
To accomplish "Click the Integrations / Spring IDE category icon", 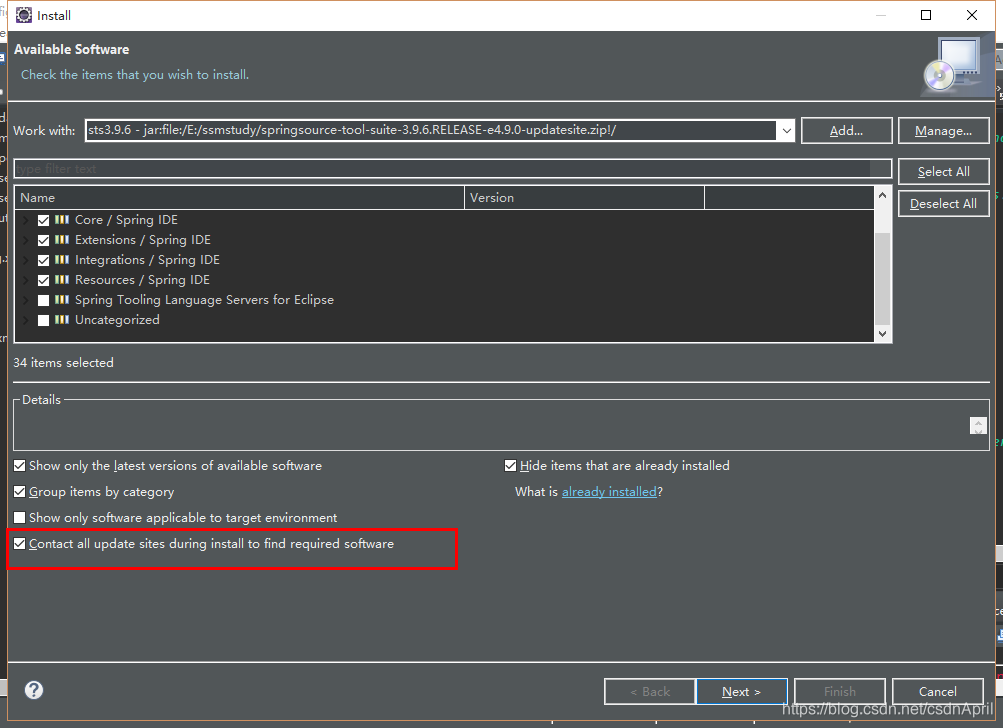I will [61, 259].
